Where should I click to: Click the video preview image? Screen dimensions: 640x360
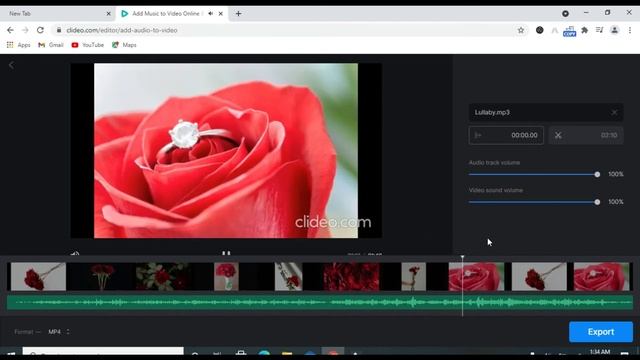pos(226,151)
